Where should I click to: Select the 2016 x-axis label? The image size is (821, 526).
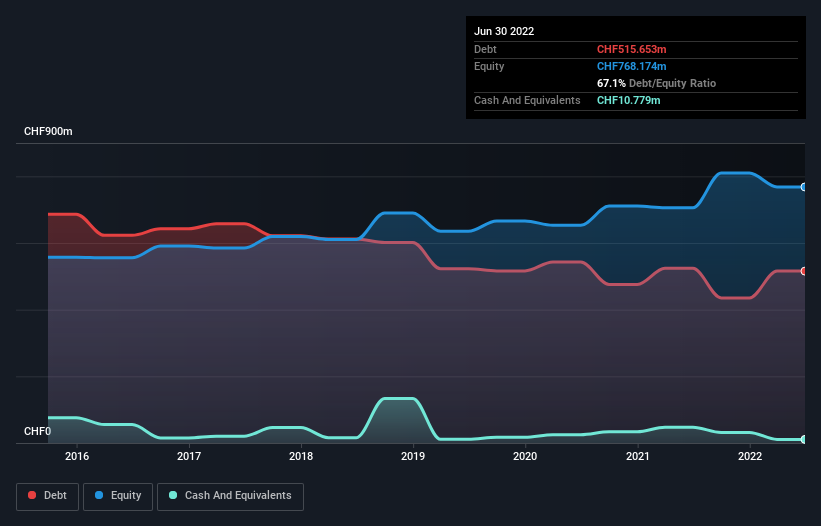coord(77,456)
